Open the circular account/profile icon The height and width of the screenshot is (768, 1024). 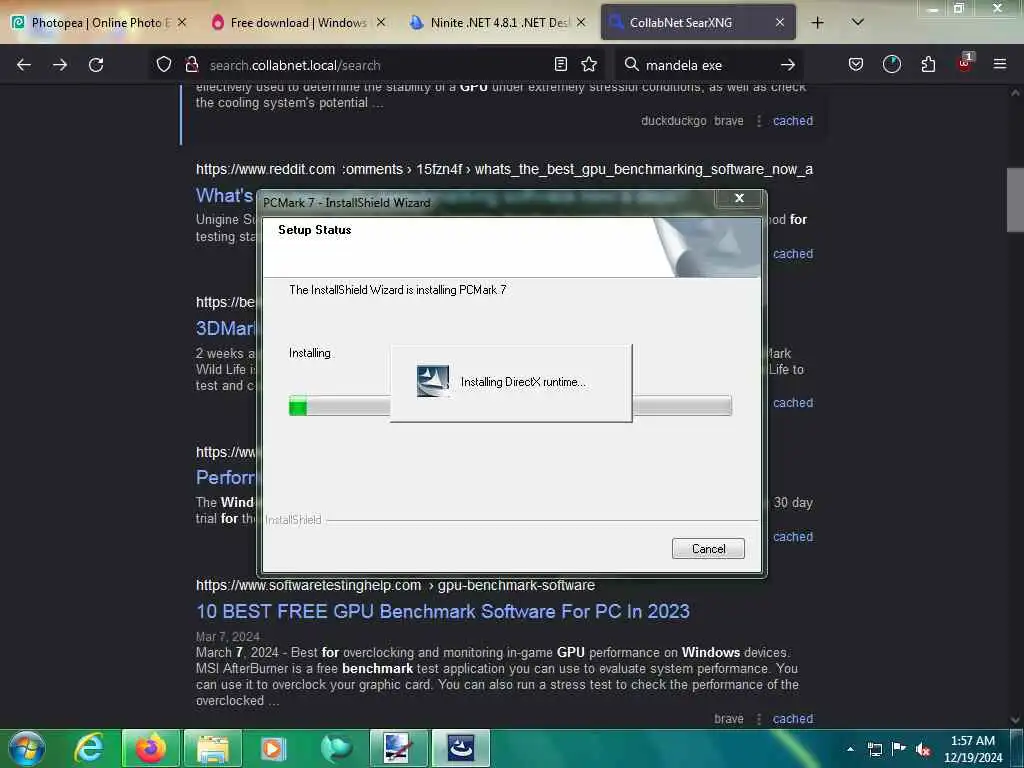tap(891, 64)
